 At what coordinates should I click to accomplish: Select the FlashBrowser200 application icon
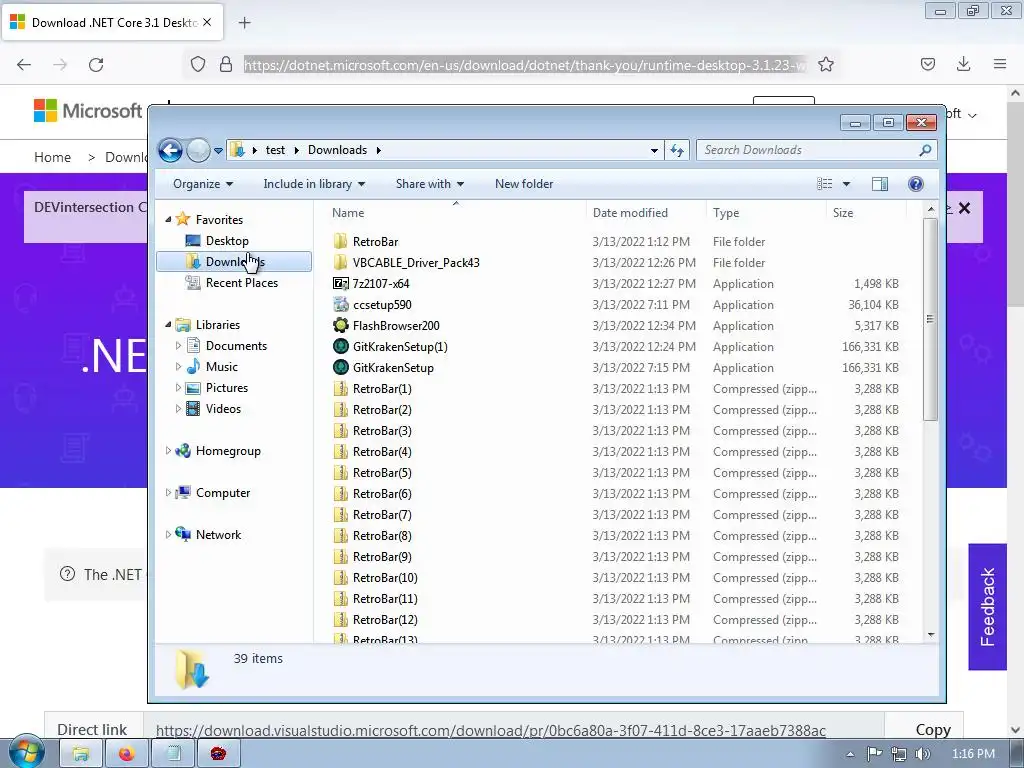click(340, 325)
